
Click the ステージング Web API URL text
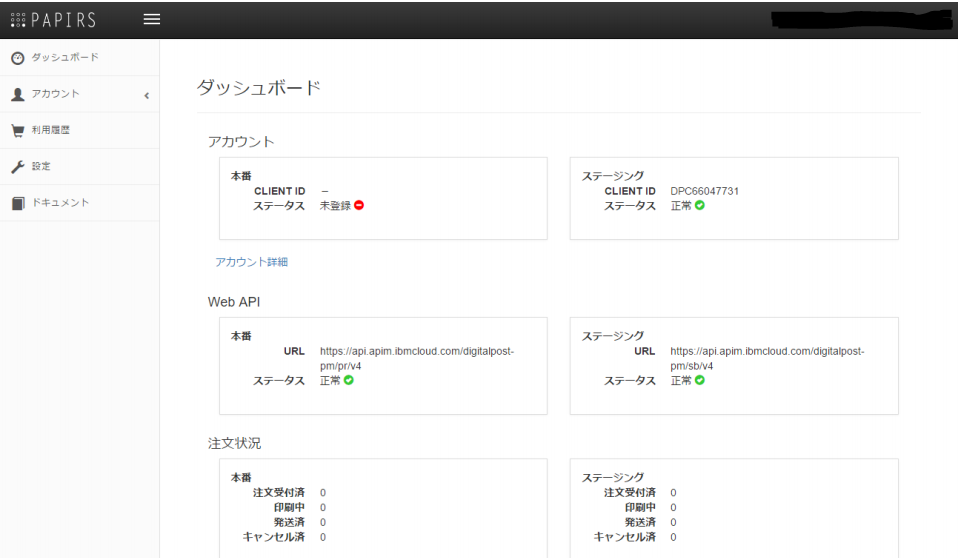(x=767, y=358)
